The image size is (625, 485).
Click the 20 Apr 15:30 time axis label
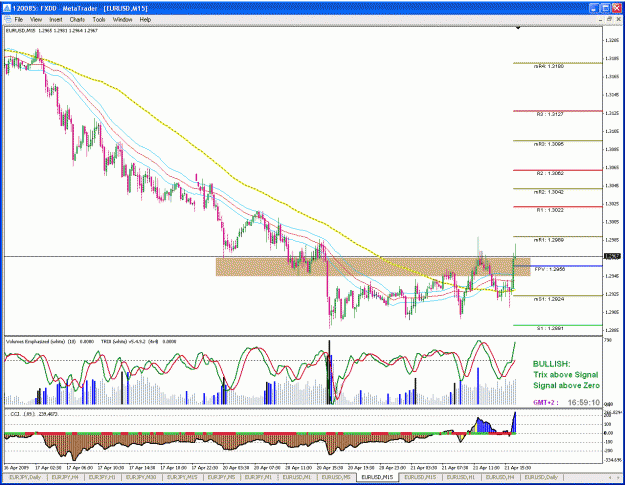(x=330, y=467)
